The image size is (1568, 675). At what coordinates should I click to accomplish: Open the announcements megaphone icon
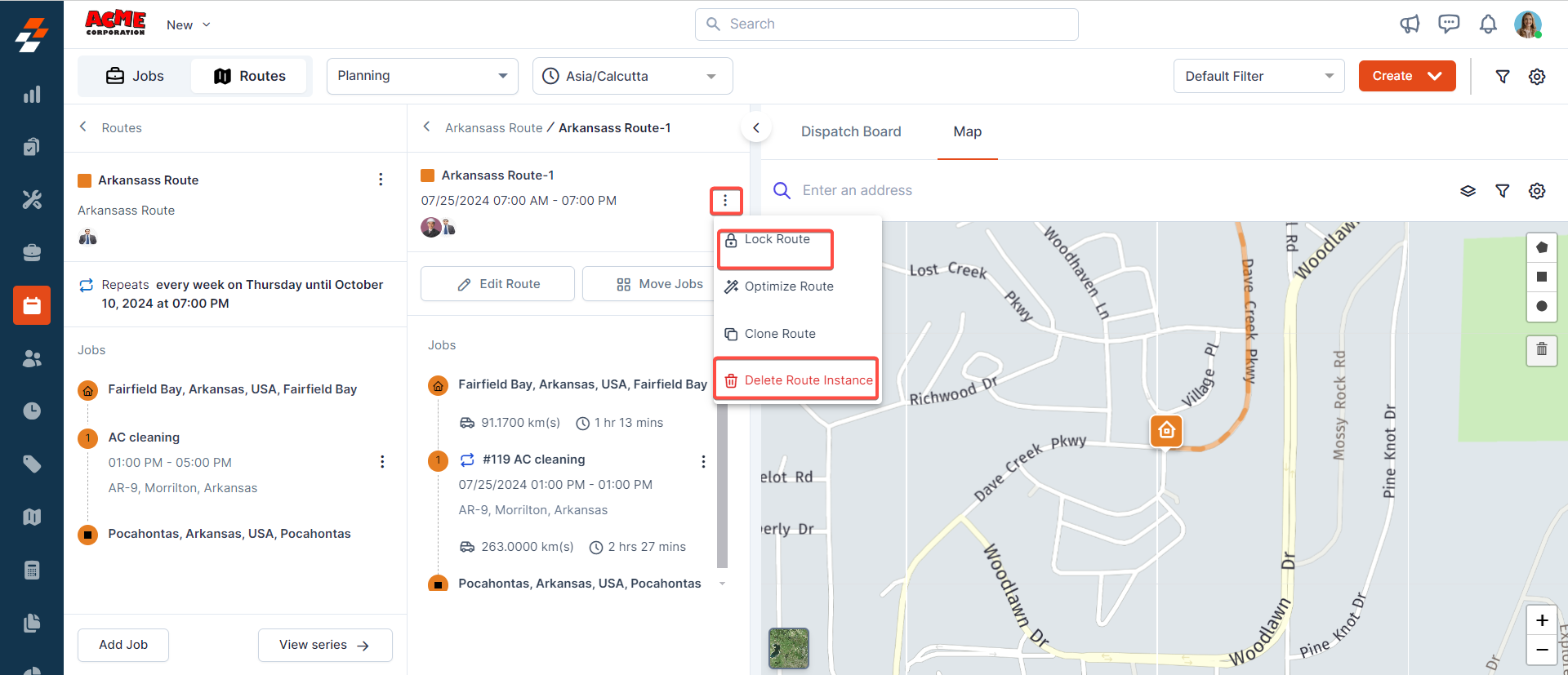click(x=1410, y=24)
